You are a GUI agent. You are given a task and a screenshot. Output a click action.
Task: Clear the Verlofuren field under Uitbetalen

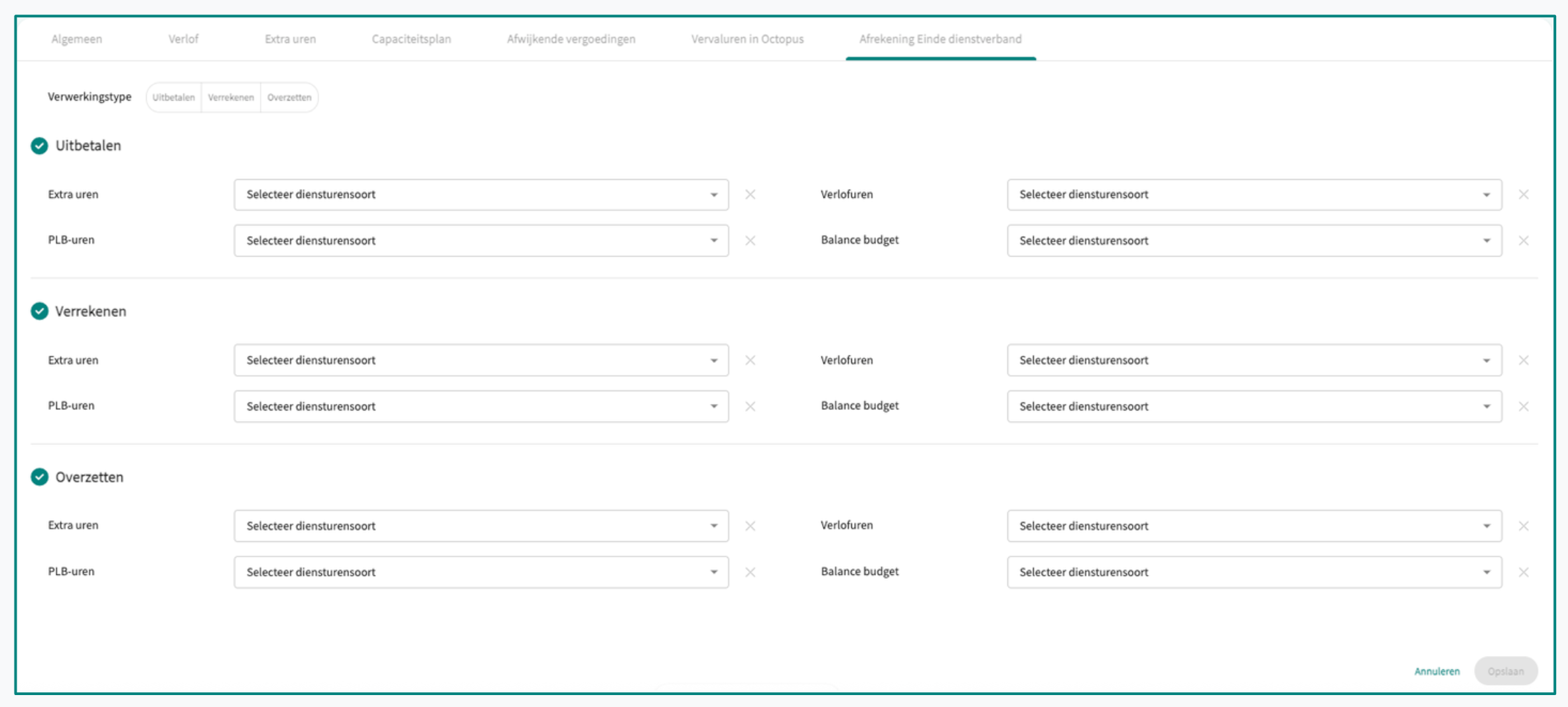[x=1524, y=194]
